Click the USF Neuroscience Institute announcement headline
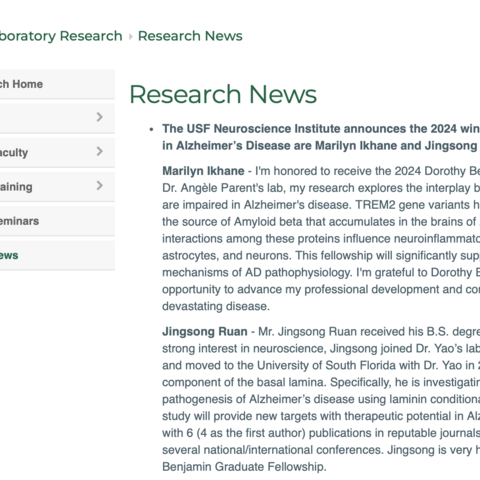The height and width of the screenshot is (480, 480). pyautogui.click(x=321, y=137)
